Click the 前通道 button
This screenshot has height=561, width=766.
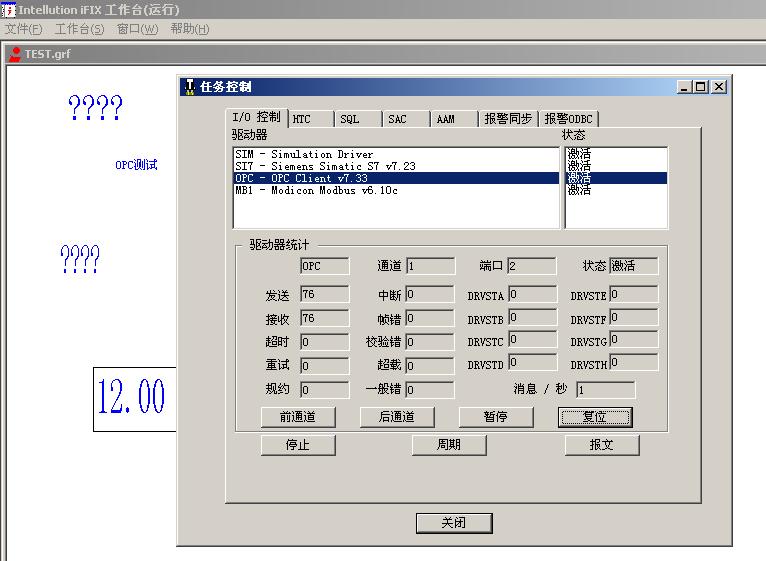(298, 417)
